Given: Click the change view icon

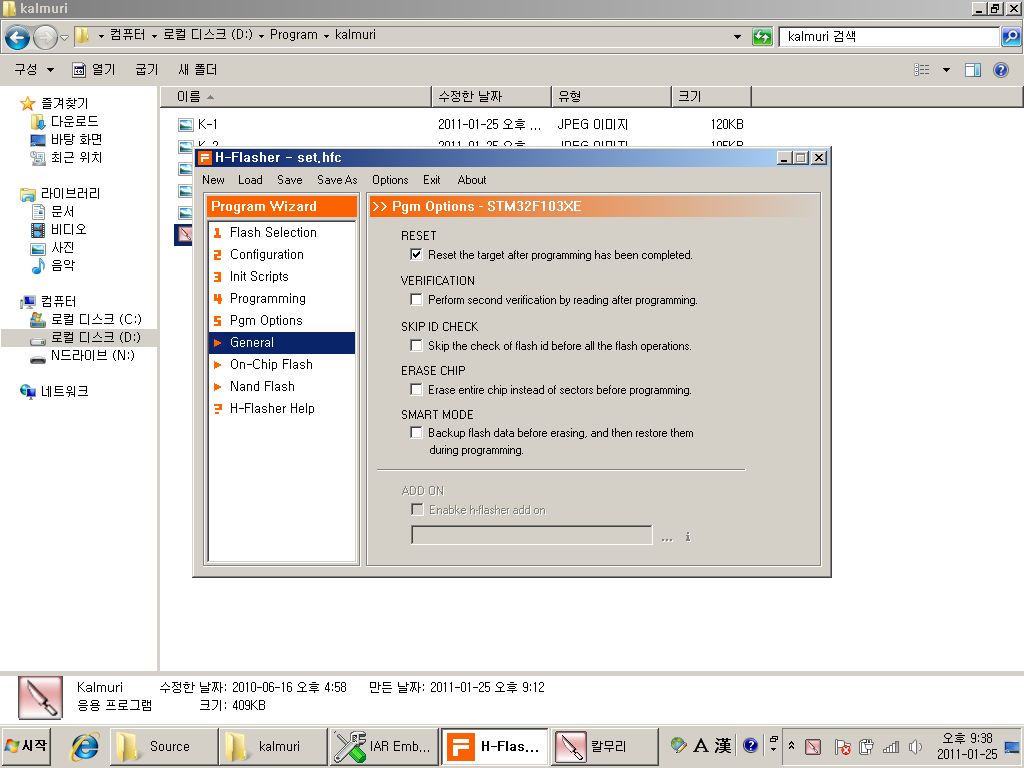Looking at the screenshot, I should (921, 70).
